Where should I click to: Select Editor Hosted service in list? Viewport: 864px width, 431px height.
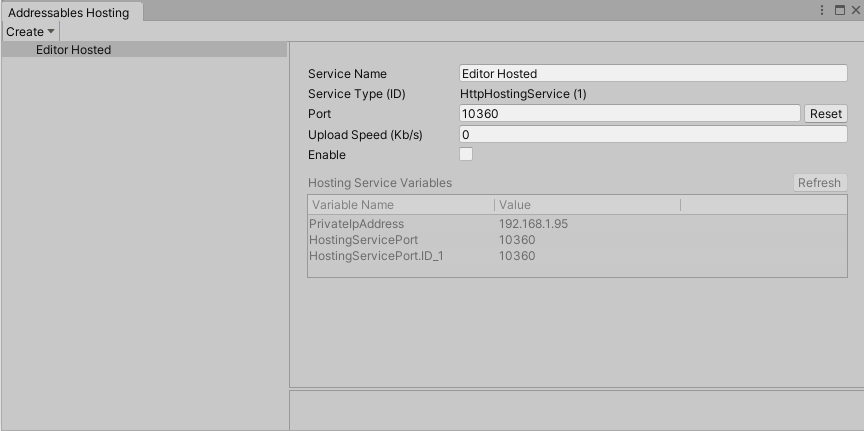tap(73, 50)
